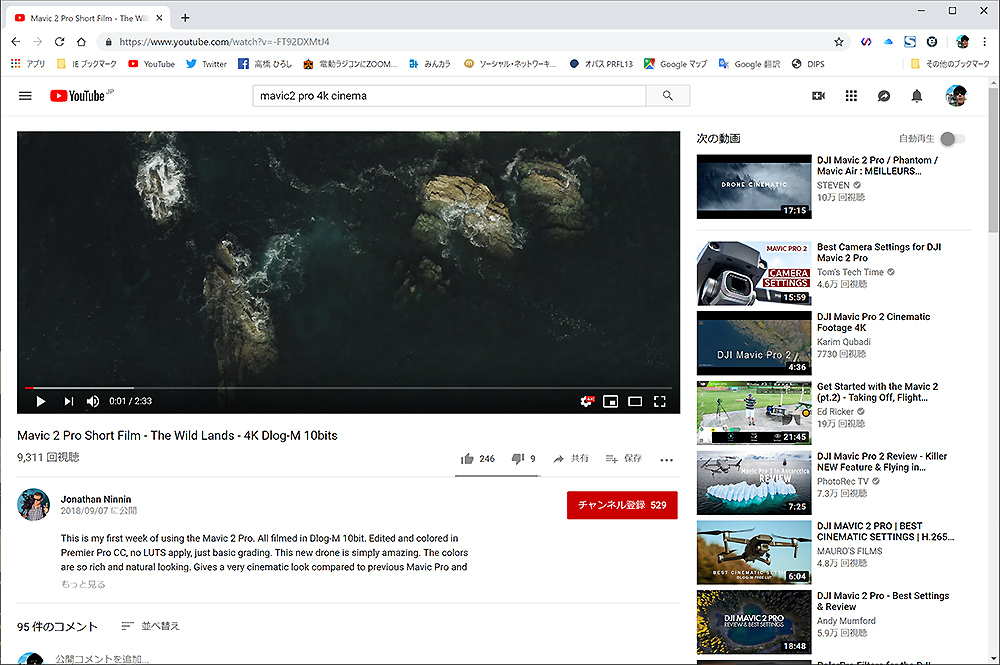This screenshot has width=1000, height=665.
Task: Open the YouTube apps grid icon
Action: (x=851, y=95)
